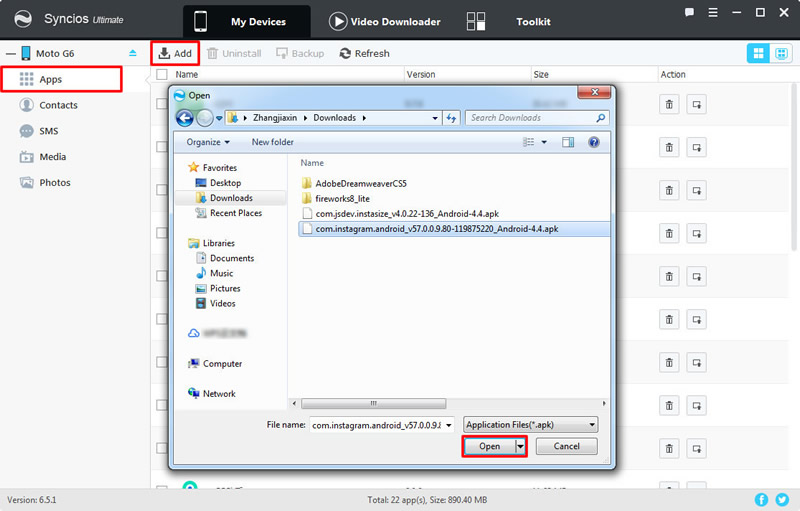The height and width of the screenshot is (511, 800).
Task: Select Downloads under Favorites
Action: (224, 198)
